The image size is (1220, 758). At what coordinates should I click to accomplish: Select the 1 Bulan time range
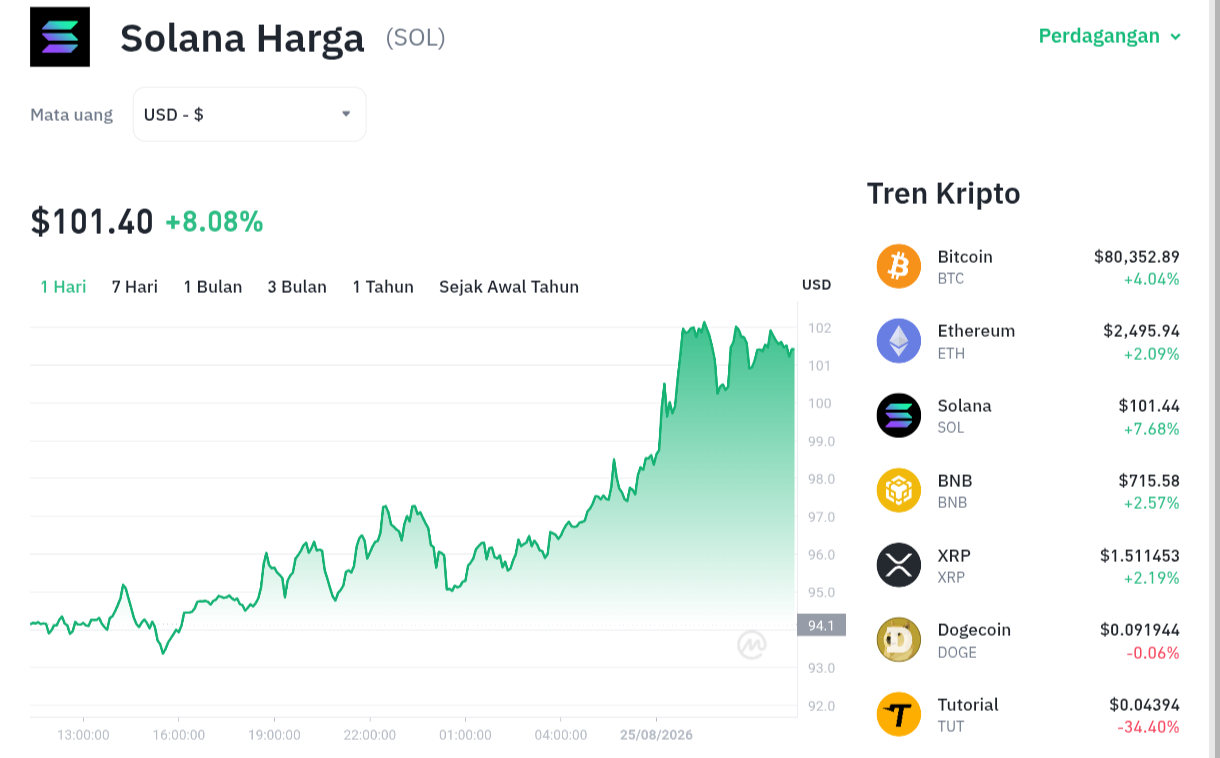pos(212,287)
